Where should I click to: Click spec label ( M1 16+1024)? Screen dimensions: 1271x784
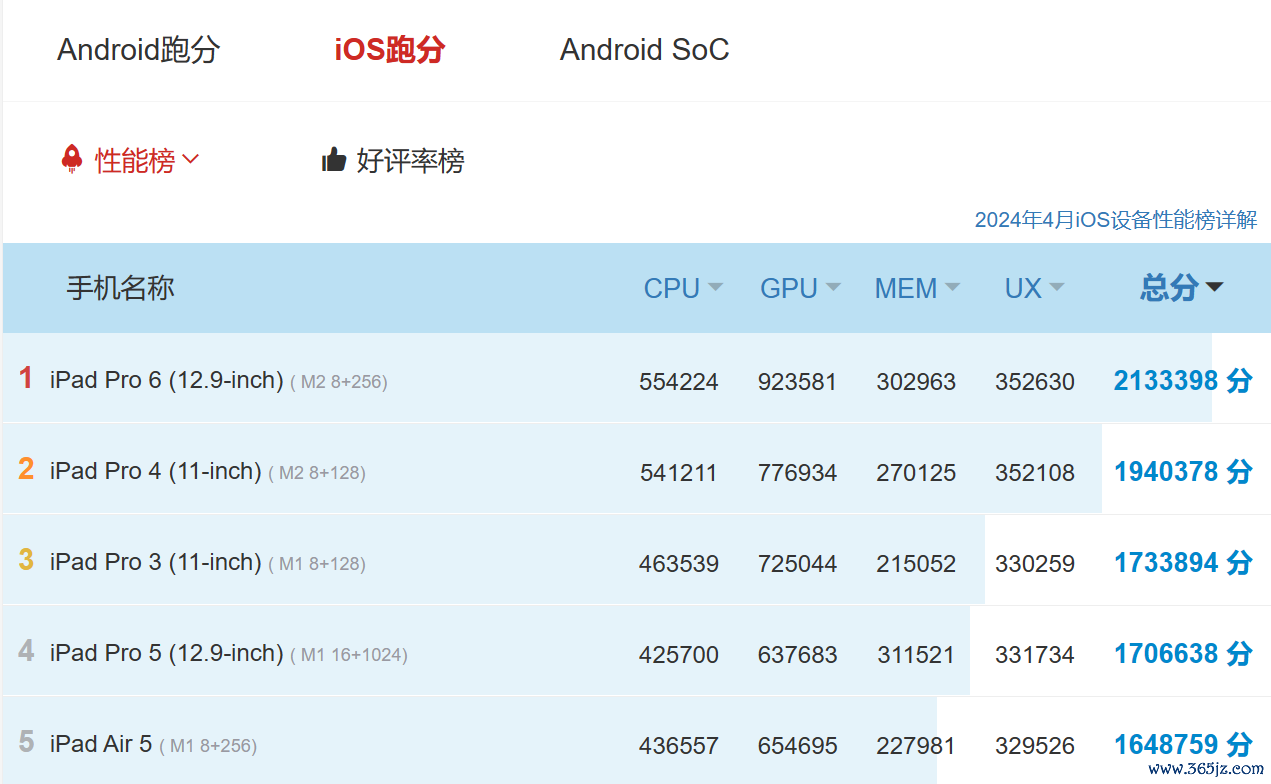349,655
